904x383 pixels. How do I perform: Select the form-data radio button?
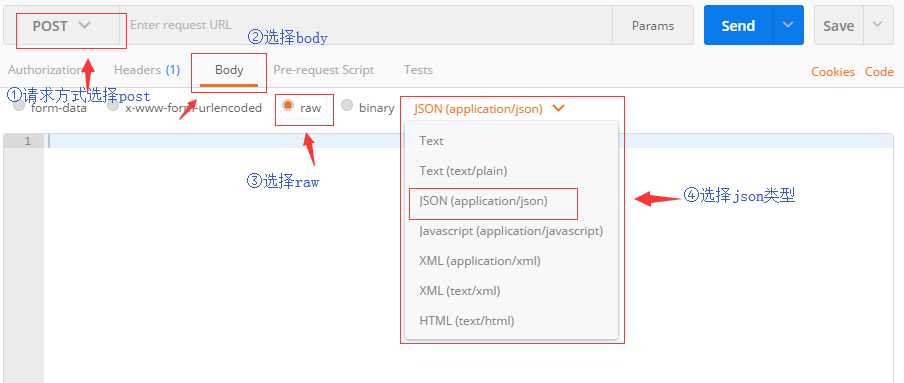tap(20, 106)
